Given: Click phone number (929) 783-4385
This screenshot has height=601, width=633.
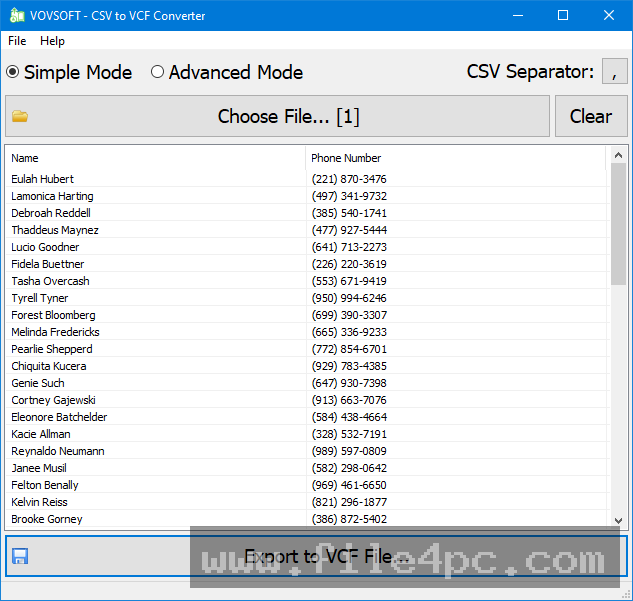Looking at the screenshot, I should tap(349, 366).
